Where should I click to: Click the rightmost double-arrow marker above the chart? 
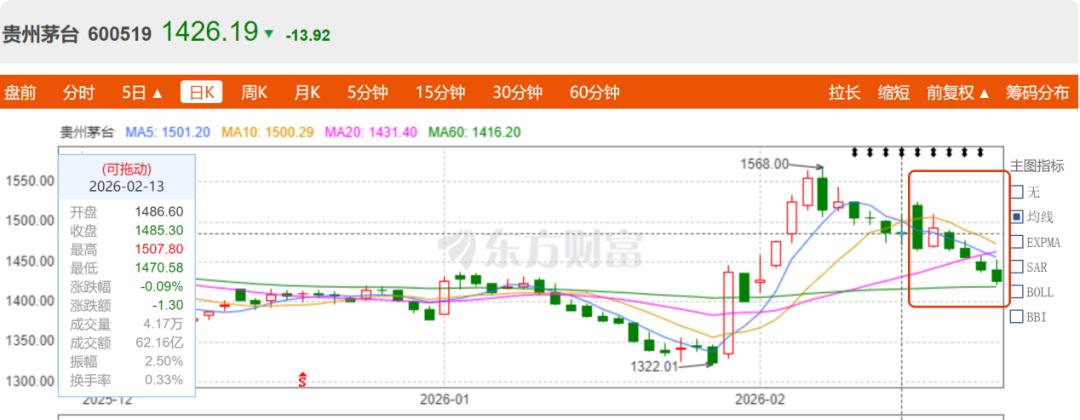(980, 152)
